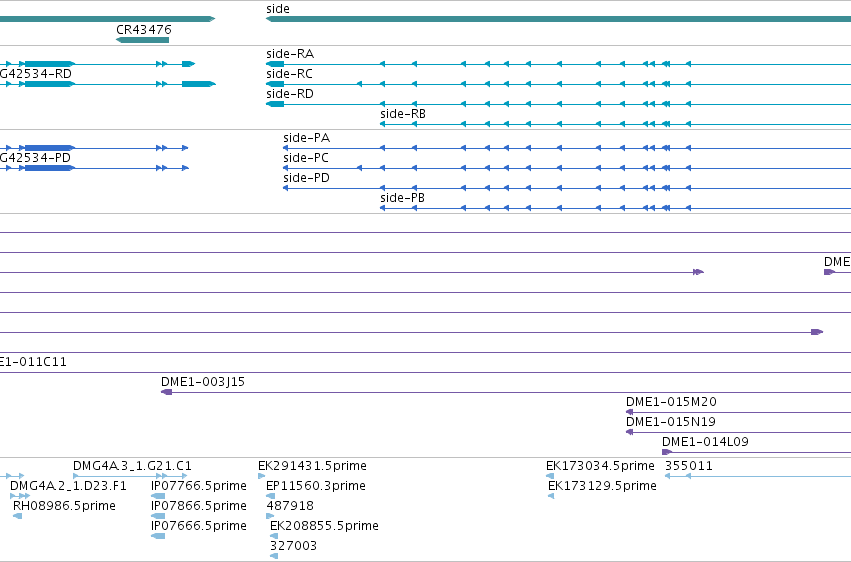Select the 327003 feature label
The height and width of the screenshot is (562, 851).
click(294, 546)
